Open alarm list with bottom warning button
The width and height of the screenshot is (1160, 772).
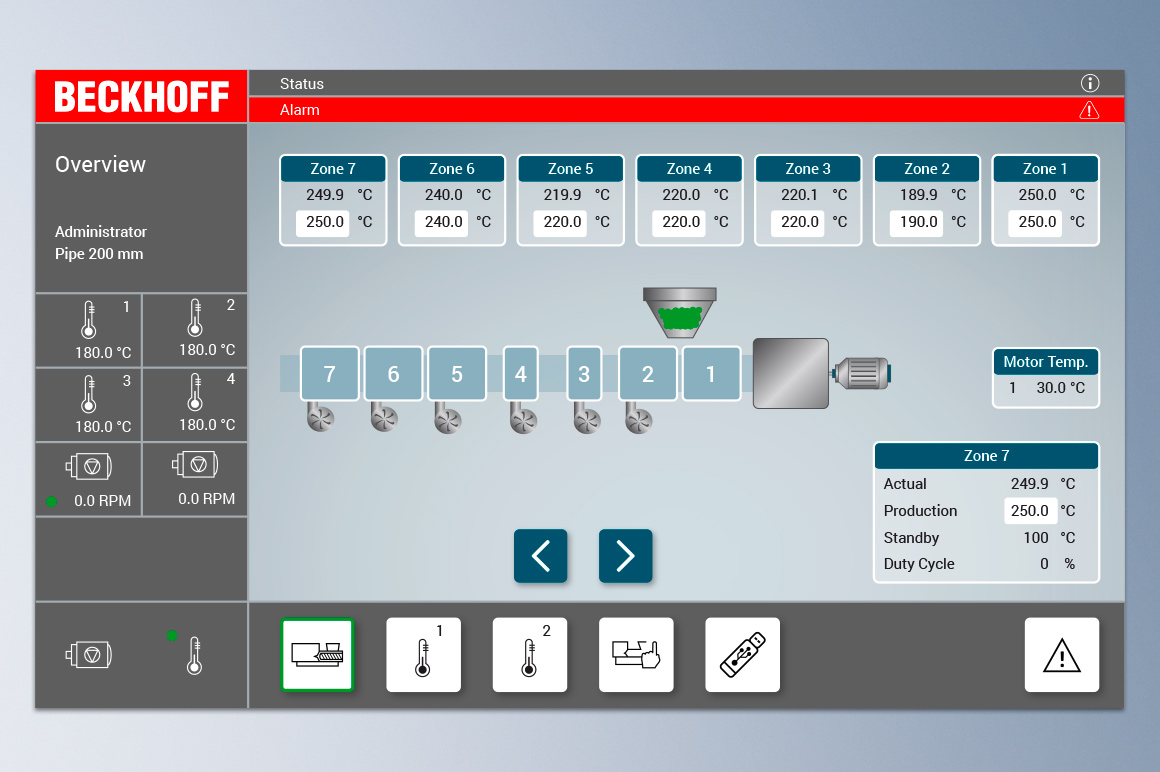coord(1061,655)
